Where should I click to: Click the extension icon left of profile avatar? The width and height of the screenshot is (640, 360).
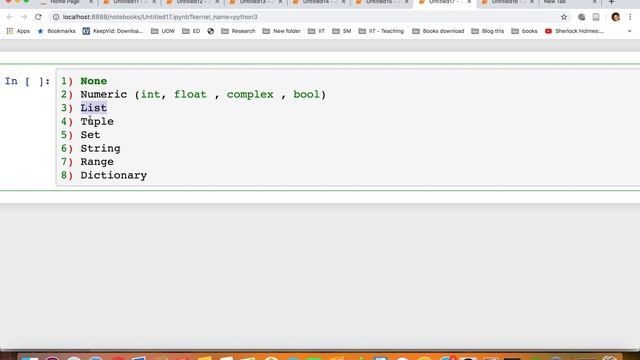pyautogui.click(x=596, y=17)
